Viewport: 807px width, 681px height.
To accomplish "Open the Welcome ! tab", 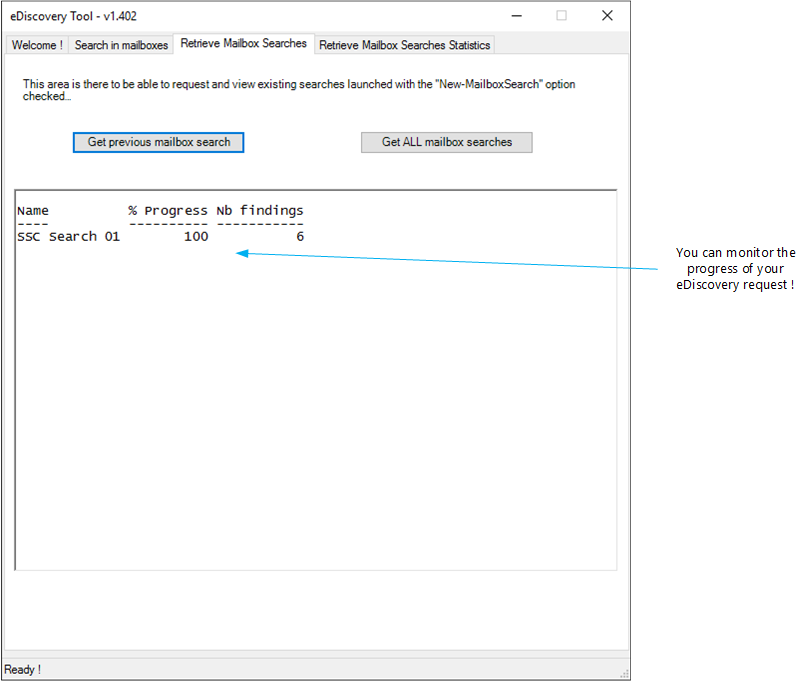I will 37,45.
